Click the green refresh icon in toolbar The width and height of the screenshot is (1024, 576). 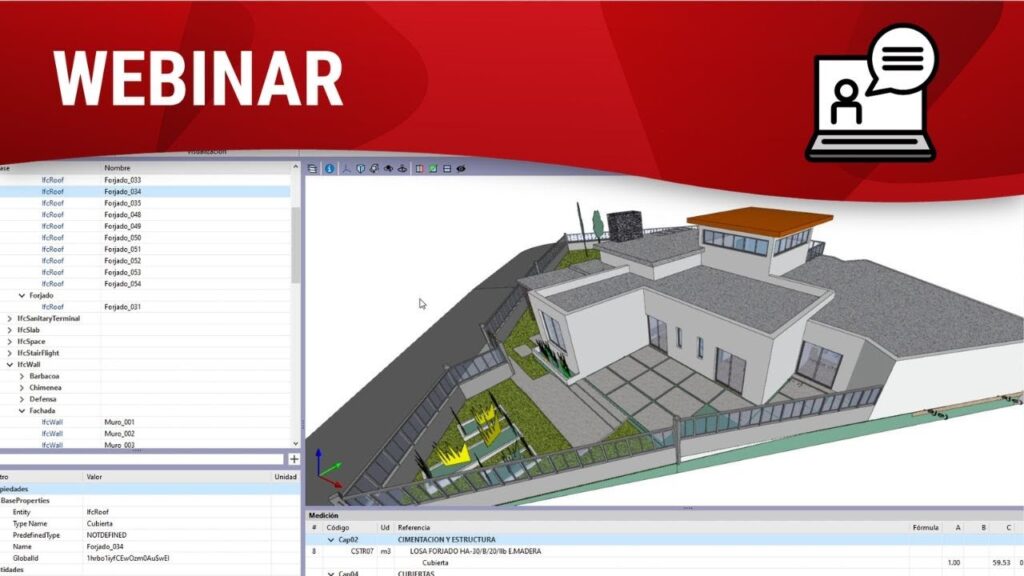click(x=433, y=169)
